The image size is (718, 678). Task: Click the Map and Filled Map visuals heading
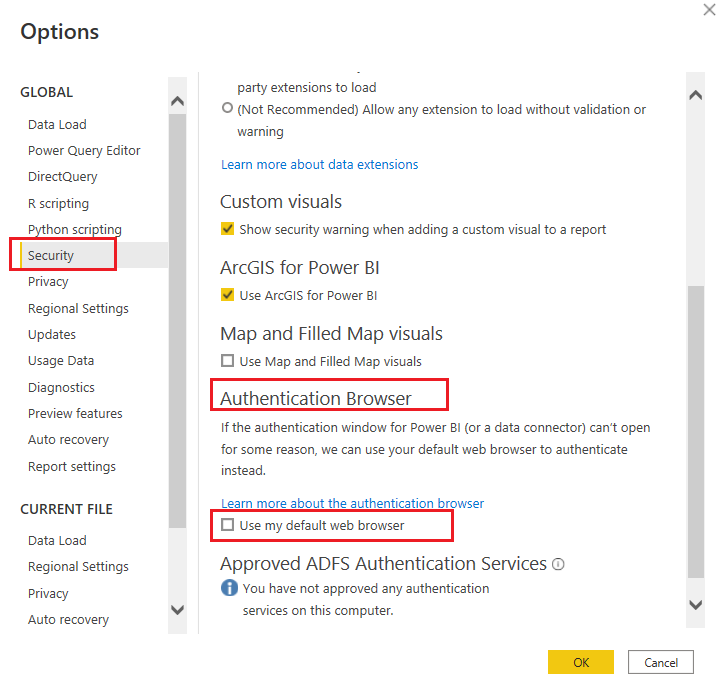(x=332, y=334)
